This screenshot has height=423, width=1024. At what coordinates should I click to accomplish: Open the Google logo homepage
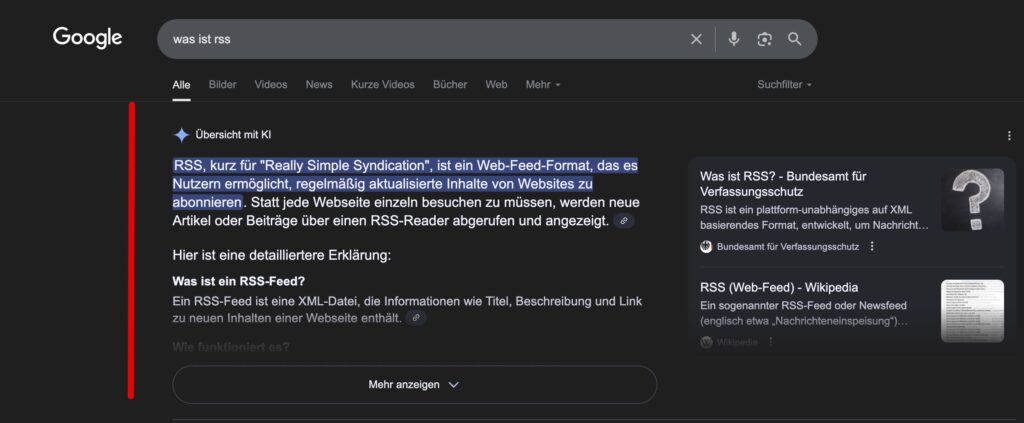pyautogui.click(x=88, y=38)
